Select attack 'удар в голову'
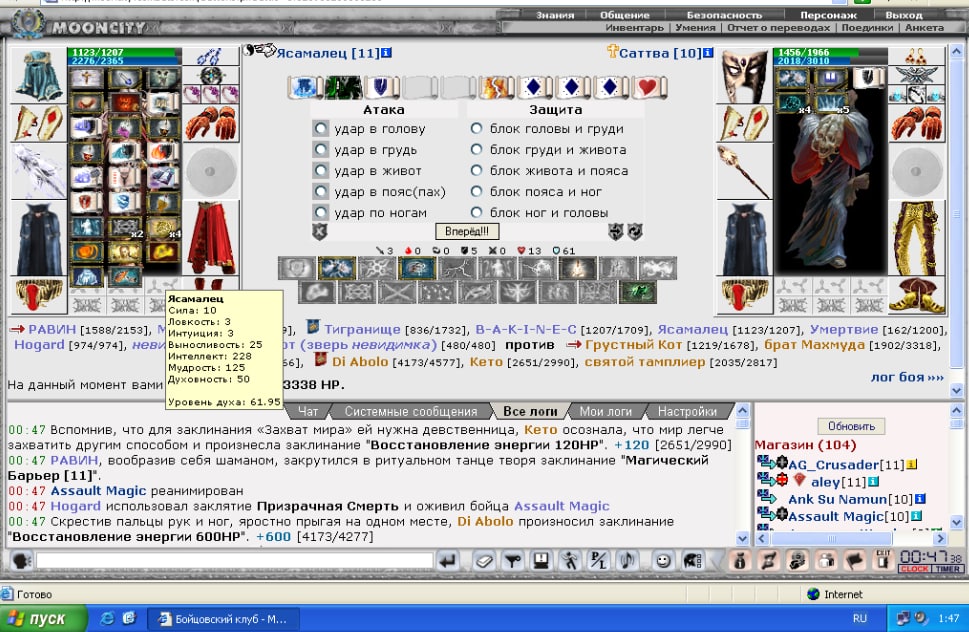The image size is (969, 632). [x=321, y=129]
